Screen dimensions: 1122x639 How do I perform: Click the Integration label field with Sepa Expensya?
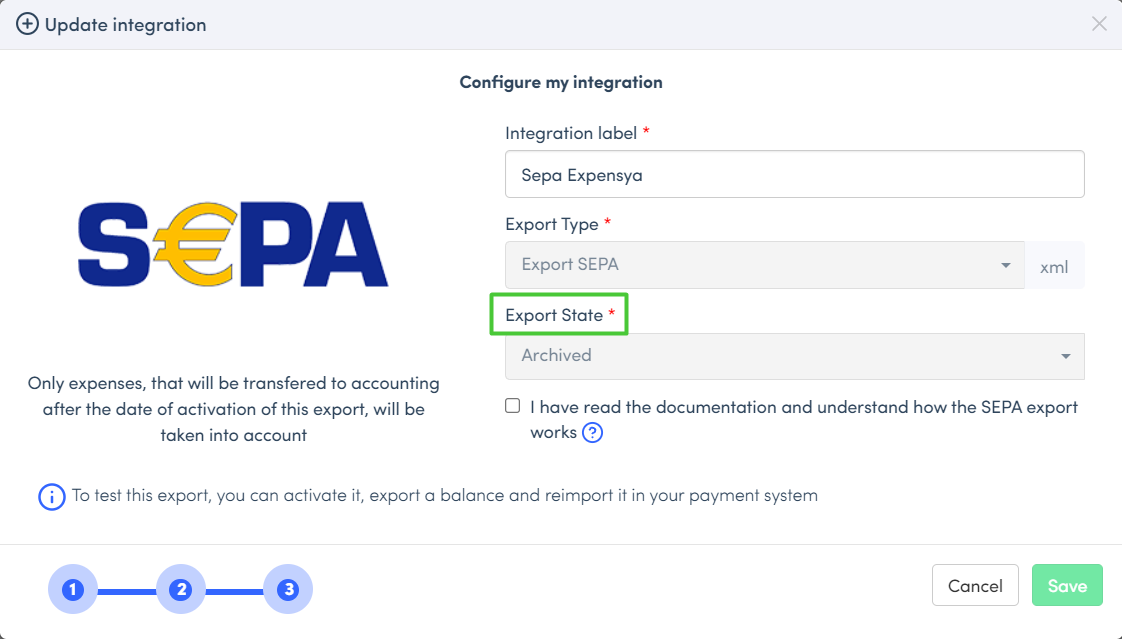[794, 175]
